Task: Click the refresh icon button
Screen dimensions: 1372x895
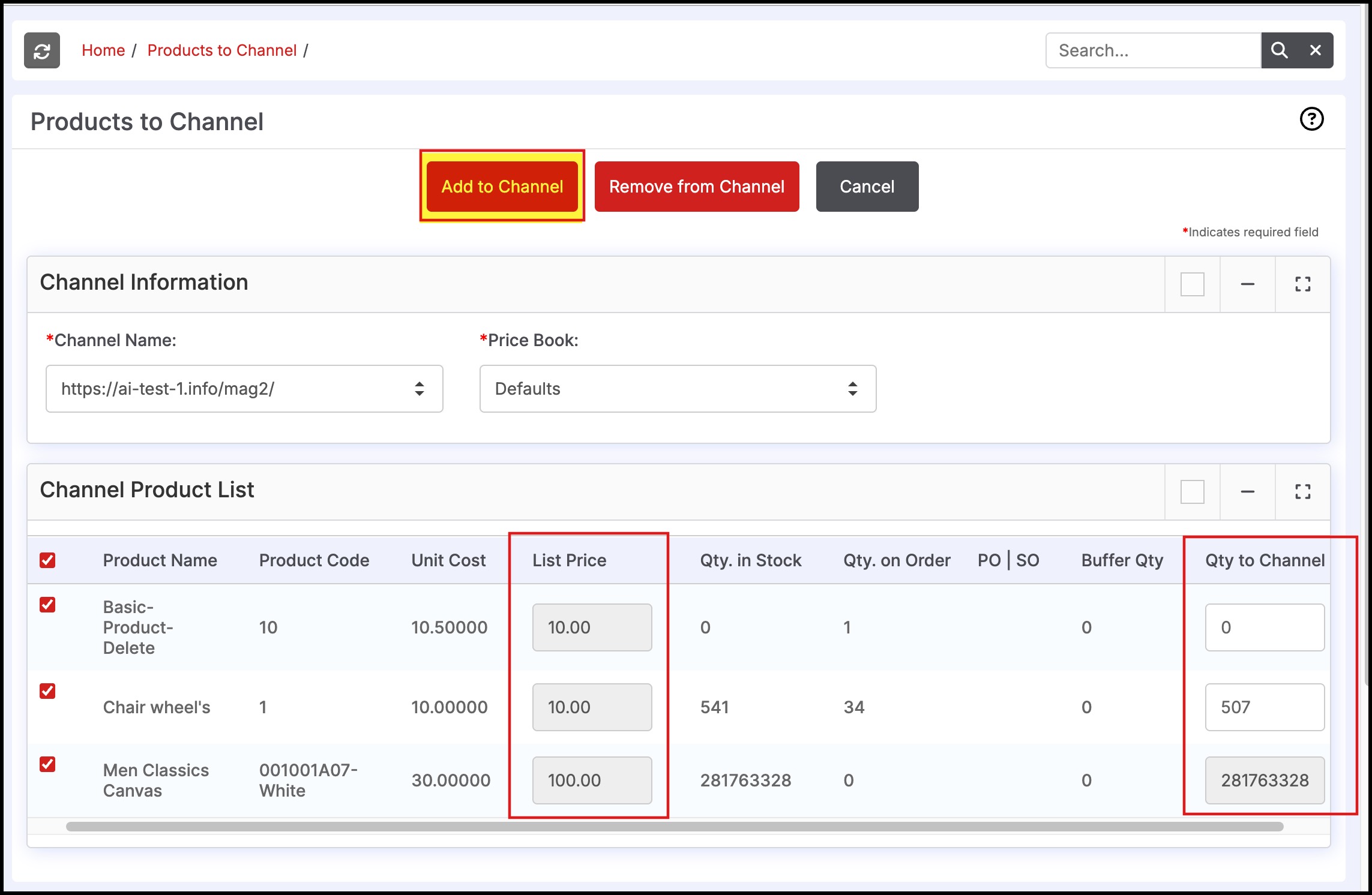Action: tap(41, 50)
